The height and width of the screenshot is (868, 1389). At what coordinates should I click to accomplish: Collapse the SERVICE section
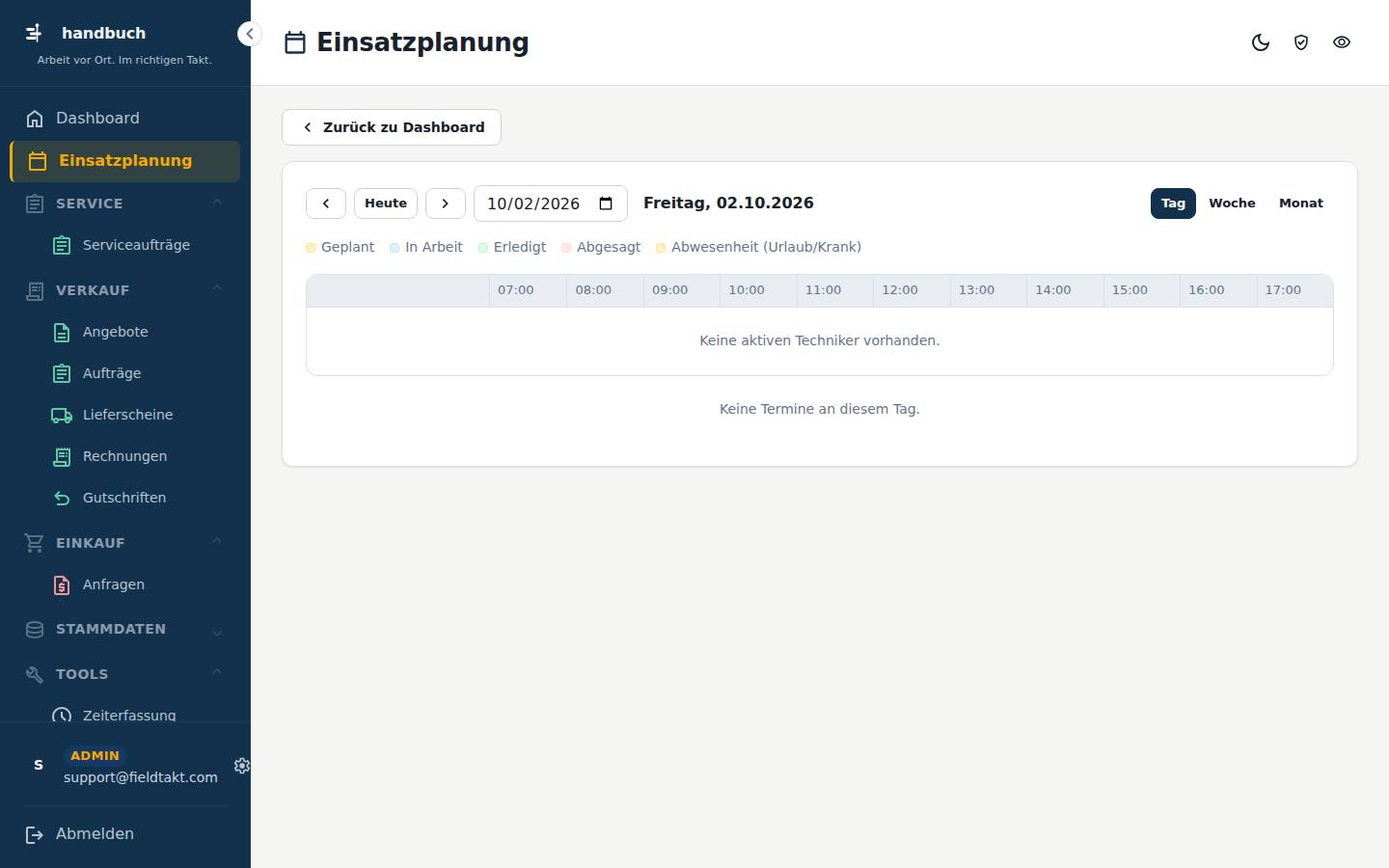tap(125, 203)
